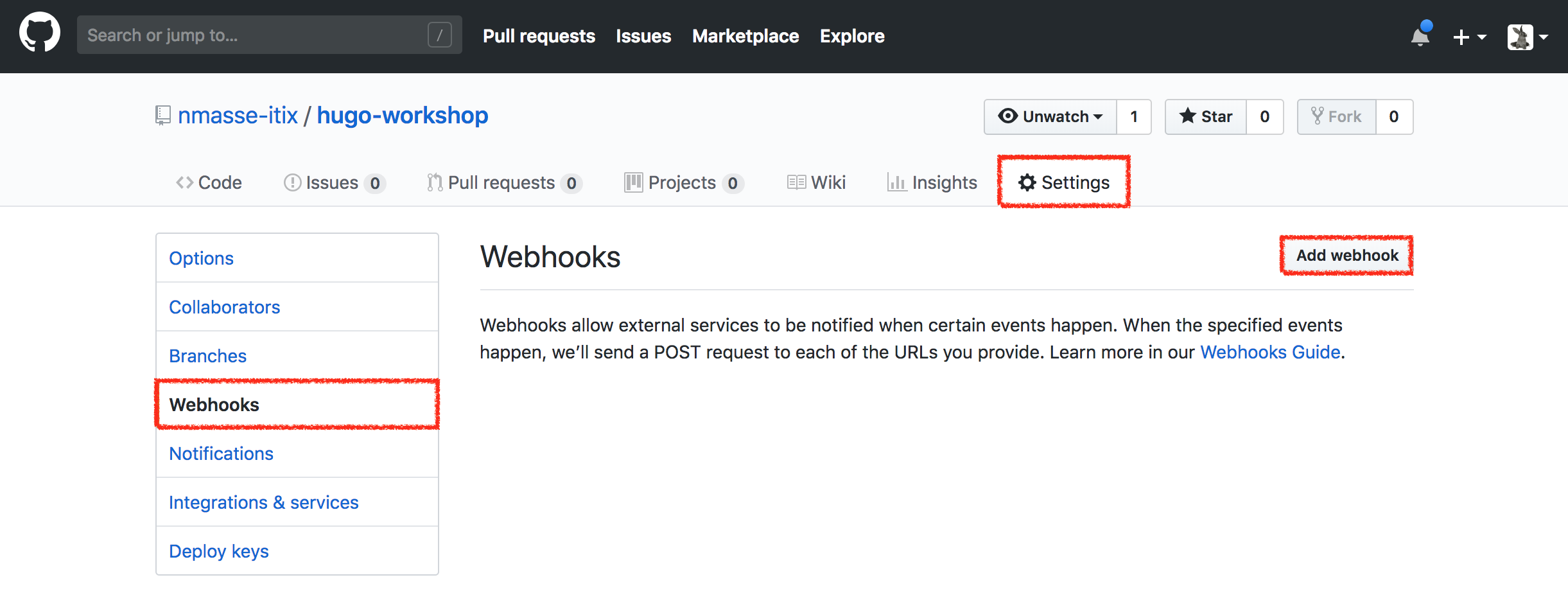Click the repository book icon
Image resolution: width=1568 pixels, height=591 pixels.
point(162,116)
